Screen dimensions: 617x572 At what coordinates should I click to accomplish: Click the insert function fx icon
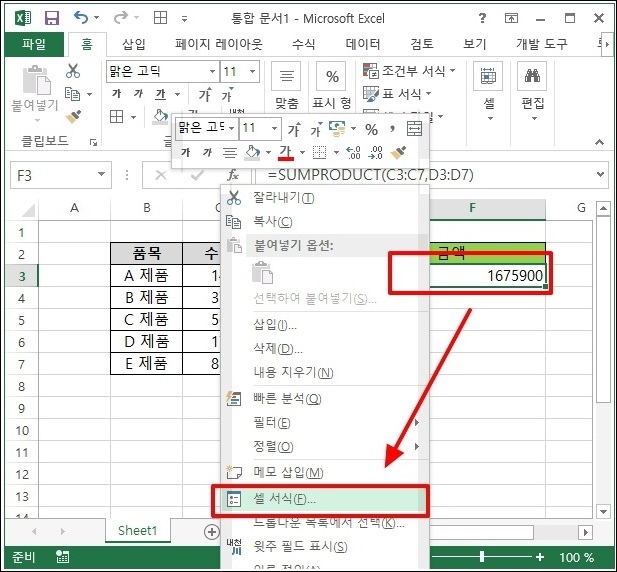click(233, 175)
